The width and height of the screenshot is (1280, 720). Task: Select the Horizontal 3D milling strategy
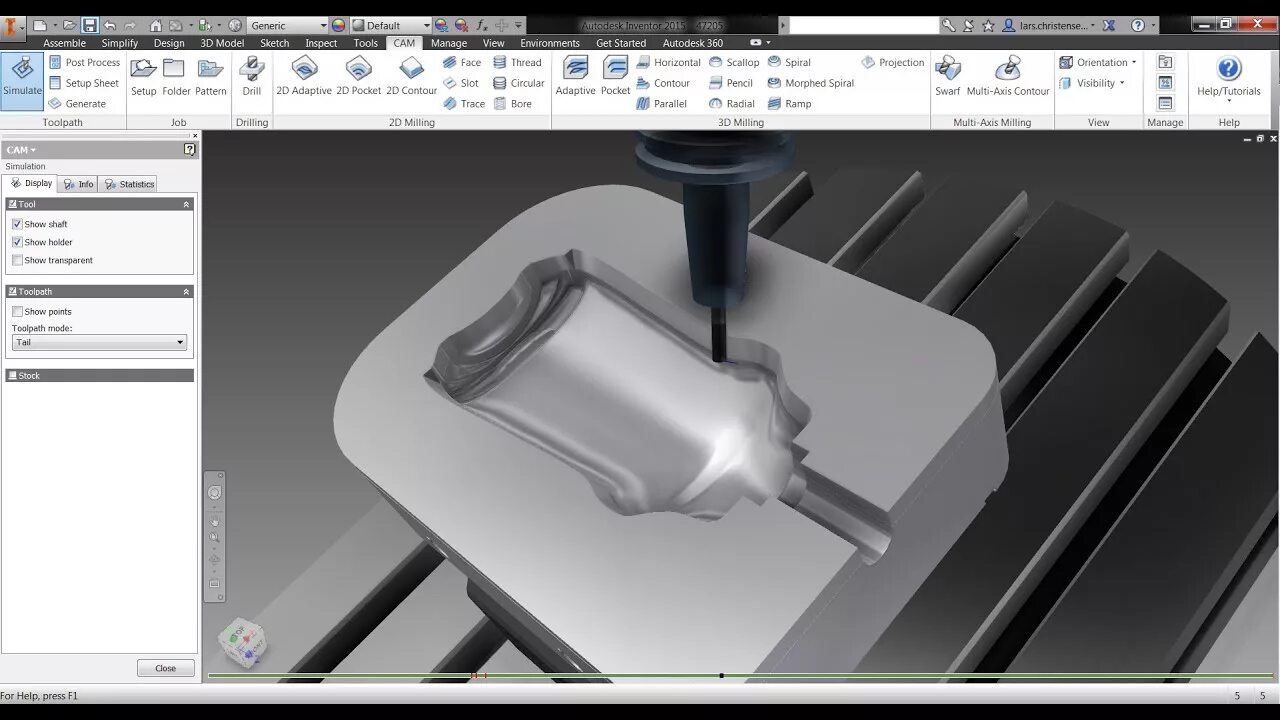tap(668, 62)
